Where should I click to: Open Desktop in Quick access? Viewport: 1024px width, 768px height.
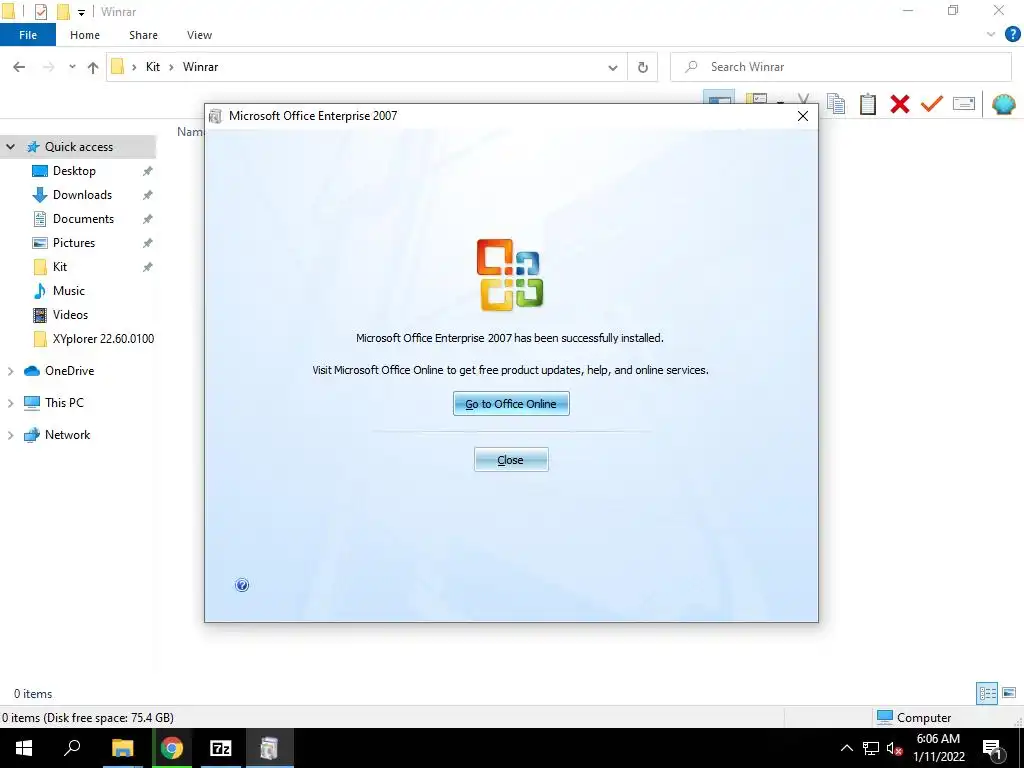click(x=74, y=171)
